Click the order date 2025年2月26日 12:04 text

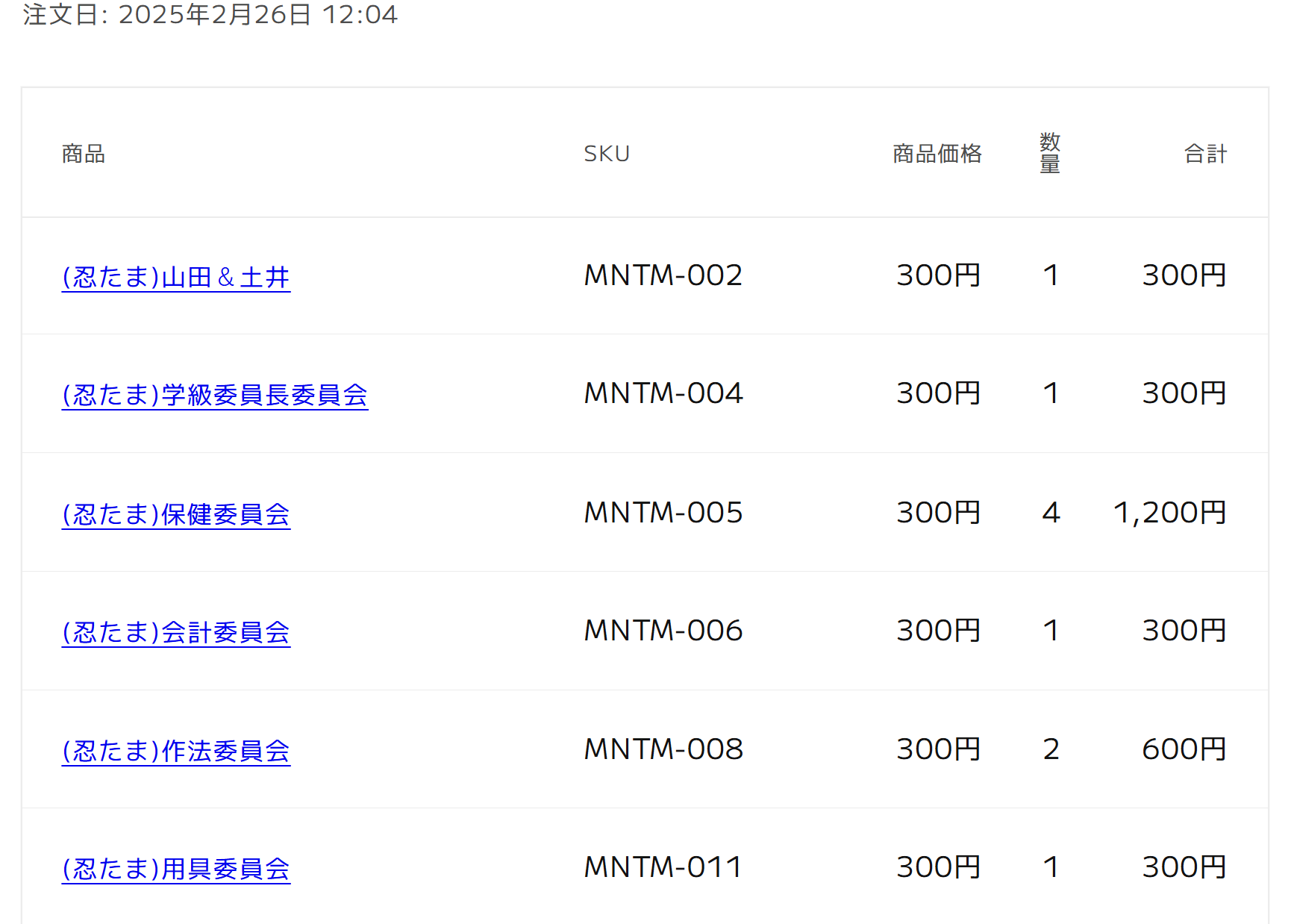[x=258, y=14]
